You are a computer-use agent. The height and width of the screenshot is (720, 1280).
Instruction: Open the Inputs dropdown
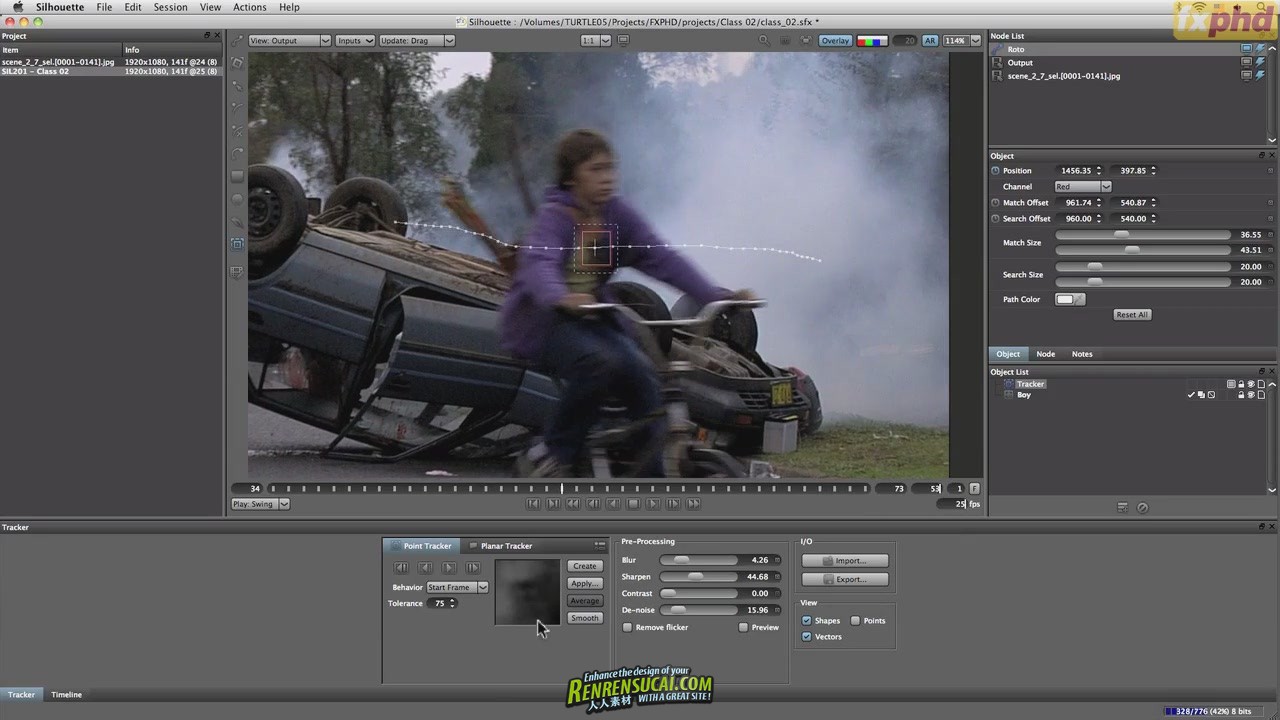click(355, 41)
